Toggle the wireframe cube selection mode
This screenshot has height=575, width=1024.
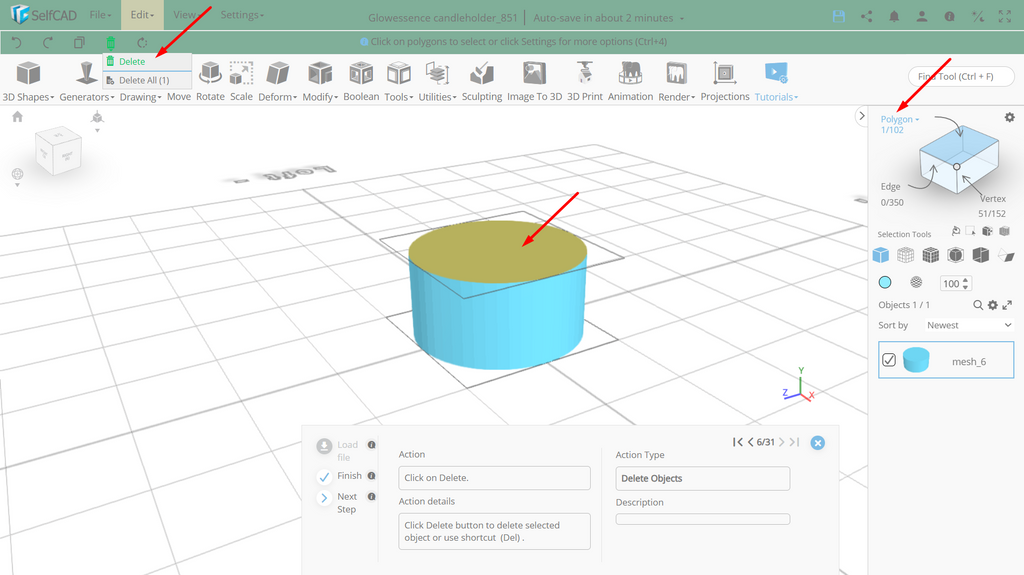[905, 255]
